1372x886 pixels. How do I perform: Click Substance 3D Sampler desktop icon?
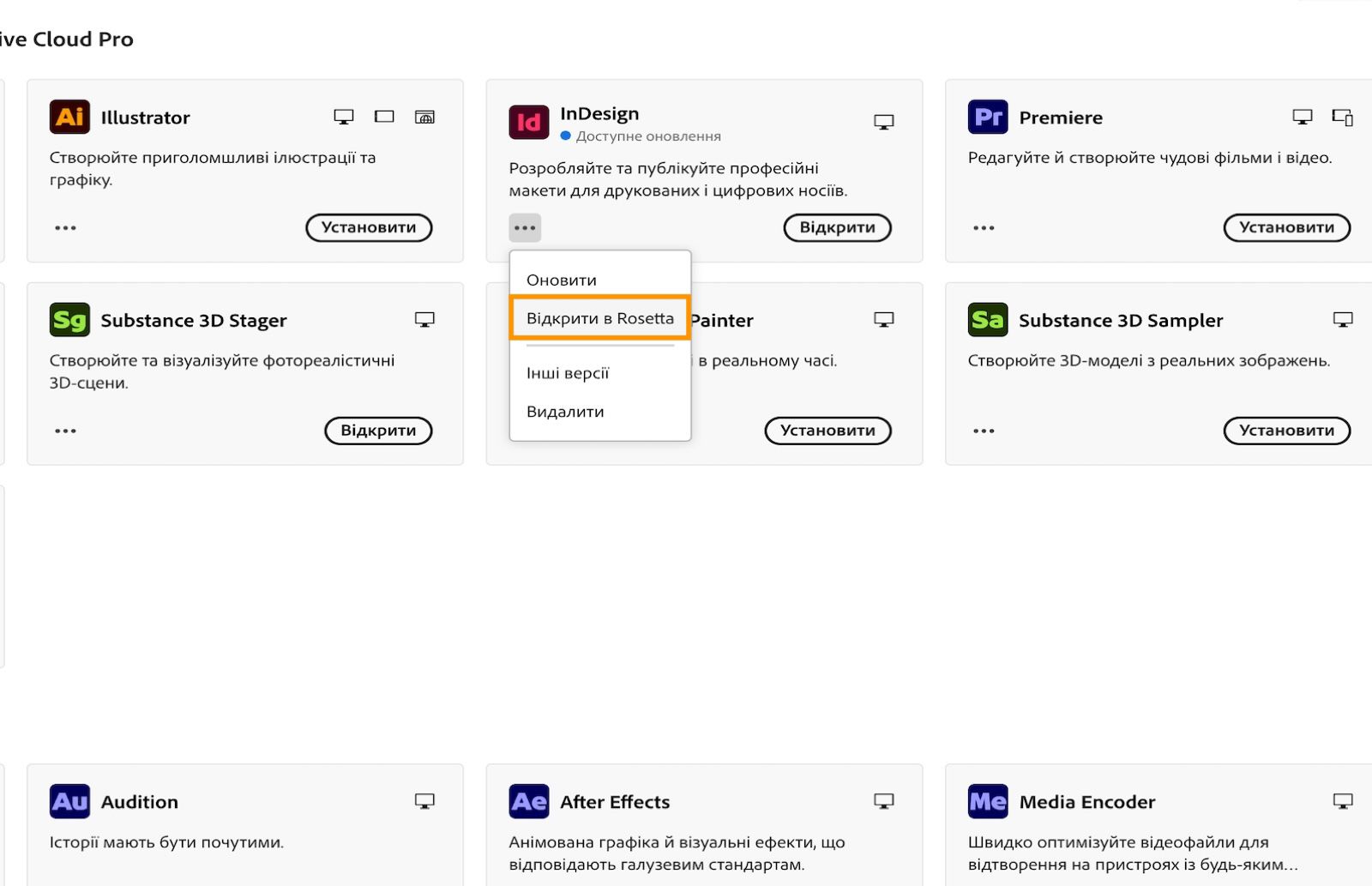1343,320
